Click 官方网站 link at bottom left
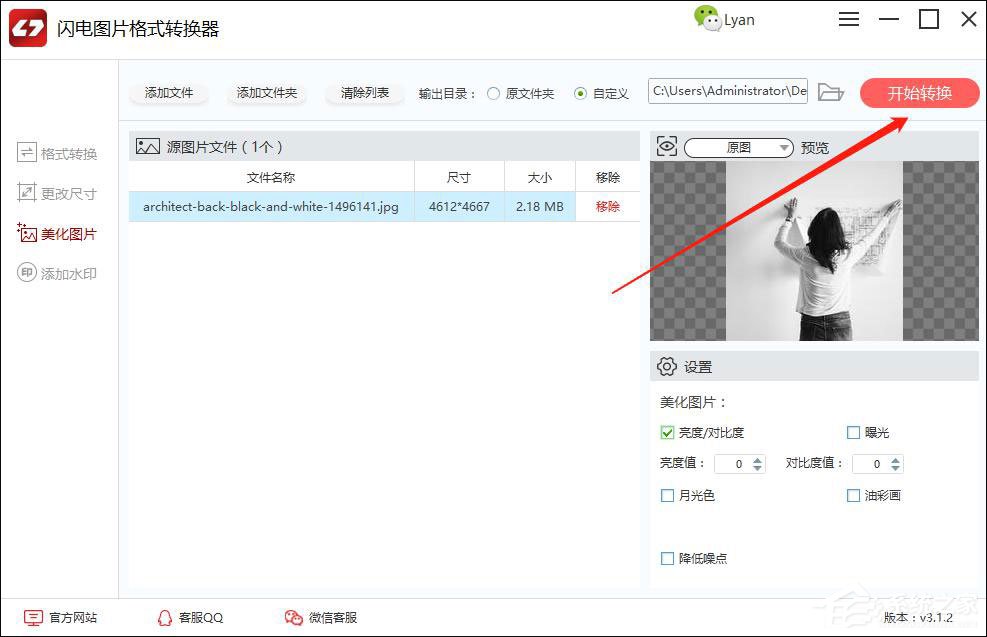Screen dimensions: 987x637 (60, 617)
